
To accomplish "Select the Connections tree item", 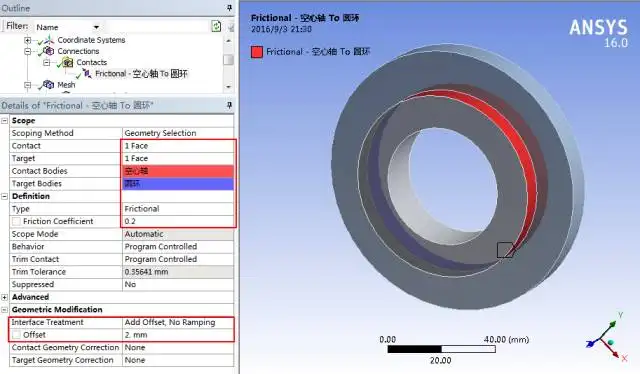I will point(78,51).
